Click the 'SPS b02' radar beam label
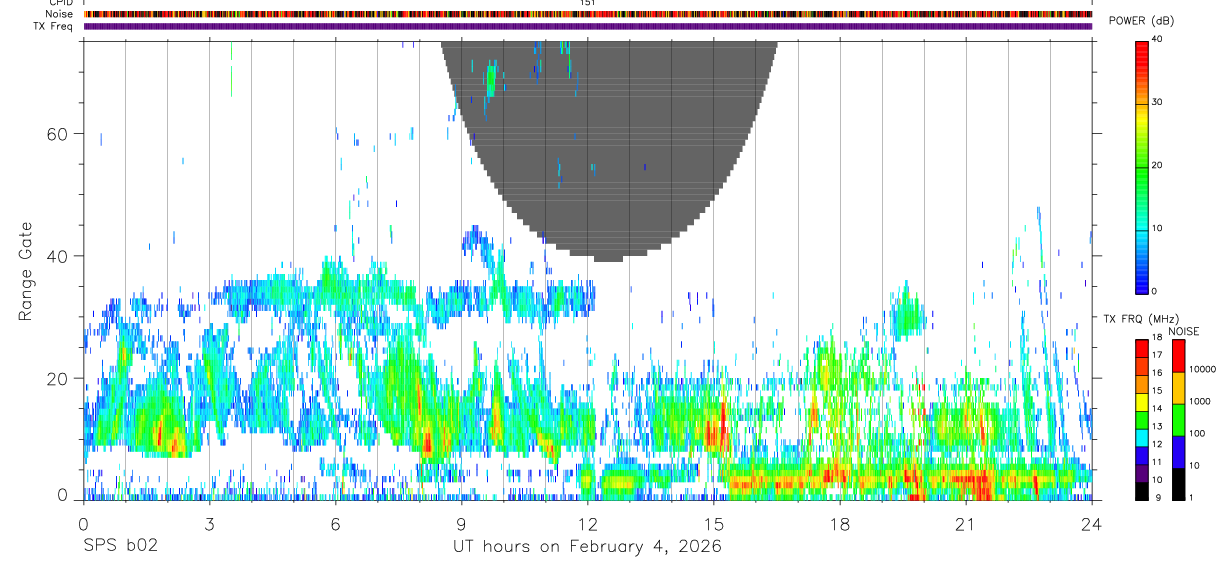The image size is (1228, 567). tap(120, 546)
